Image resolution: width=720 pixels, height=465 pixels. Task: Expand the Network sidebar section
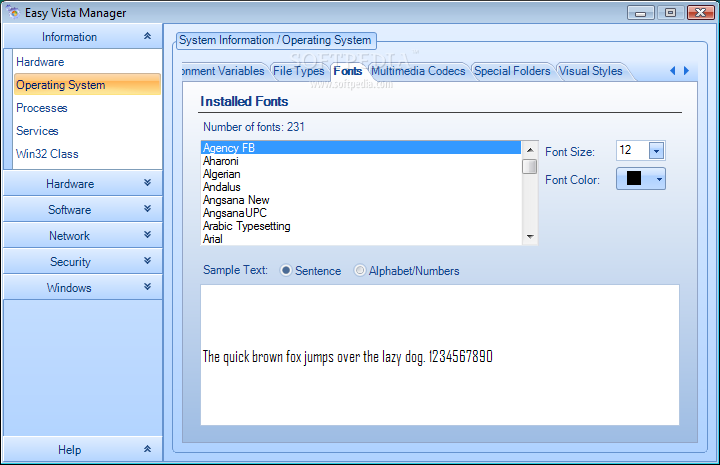coord(83,235)
